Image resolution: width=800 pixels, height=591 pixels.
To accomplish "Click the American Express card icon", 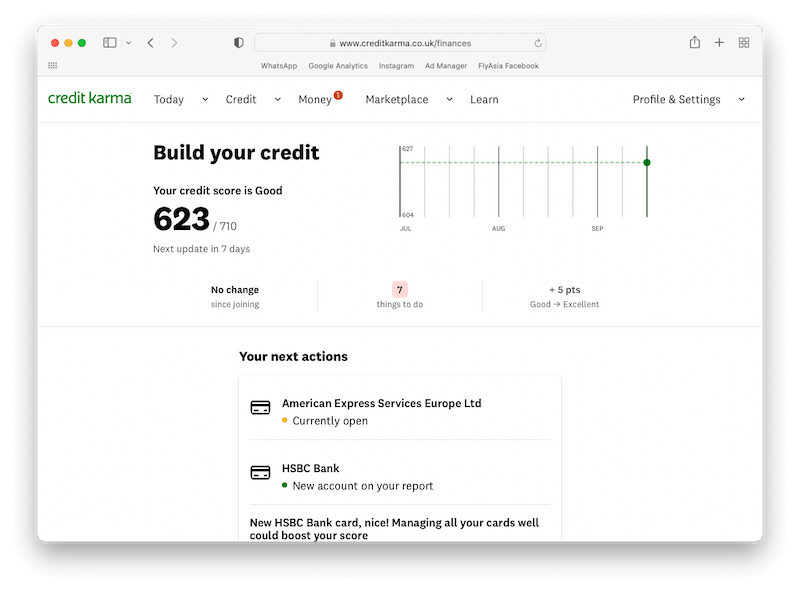I will click(260, 408).
